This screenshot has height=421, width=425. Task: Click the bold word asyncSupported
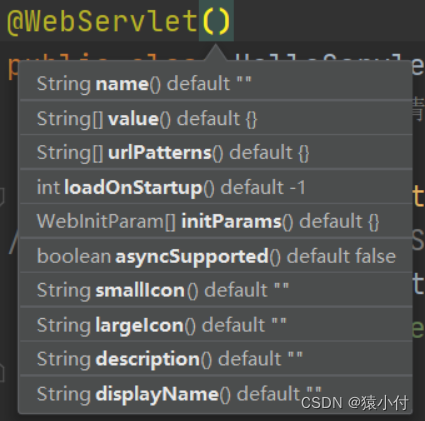192,256
